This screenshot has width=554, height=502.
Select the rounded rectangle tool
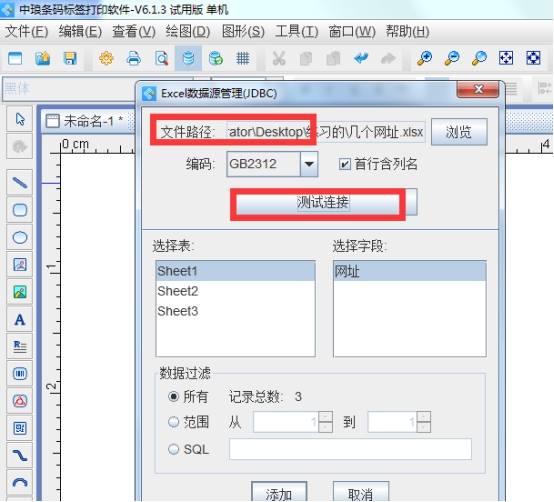click(x=20, y=210)
